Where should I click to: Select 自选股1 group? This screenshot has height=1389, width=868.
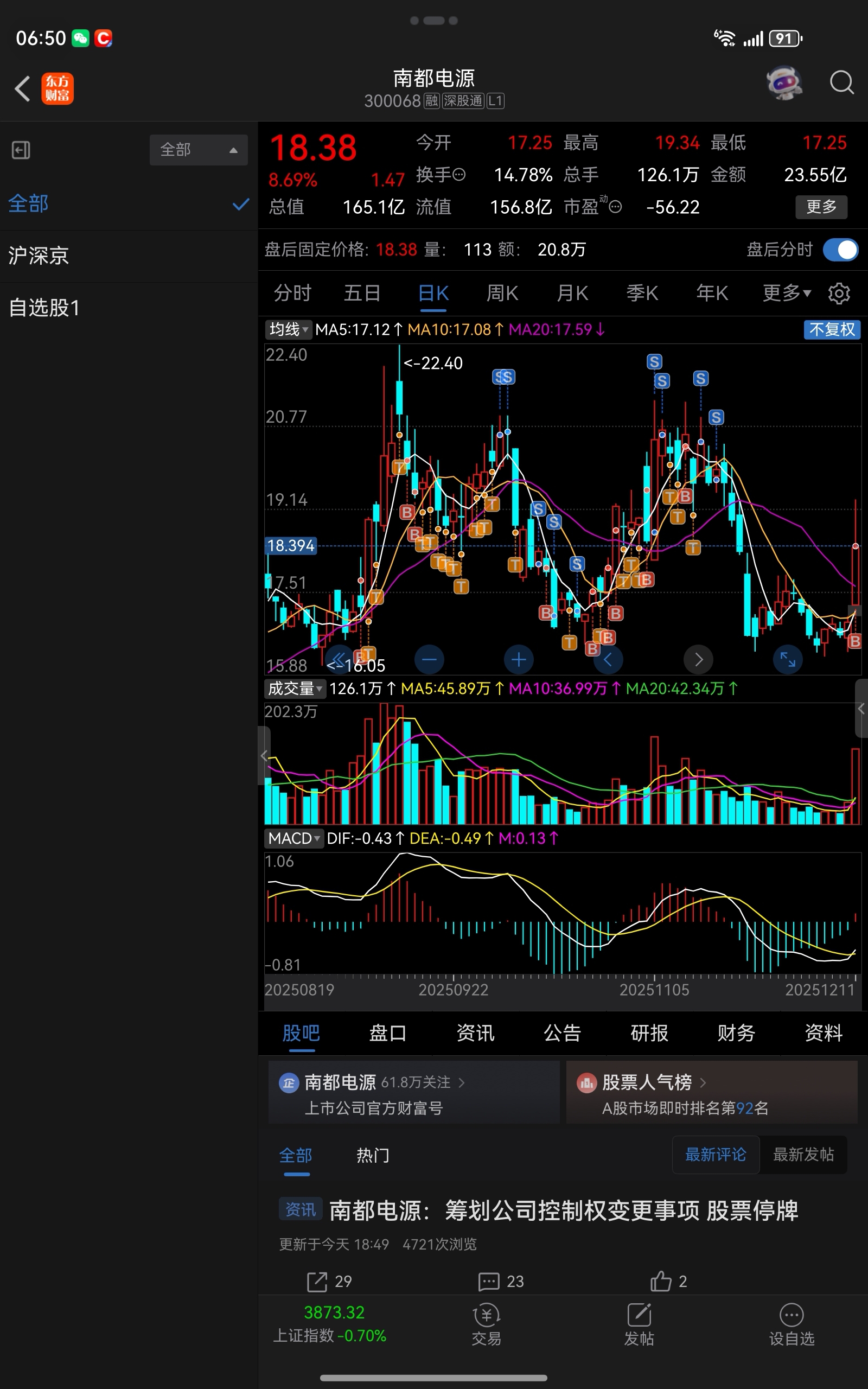pyautogui.click(x=129, y=308)
